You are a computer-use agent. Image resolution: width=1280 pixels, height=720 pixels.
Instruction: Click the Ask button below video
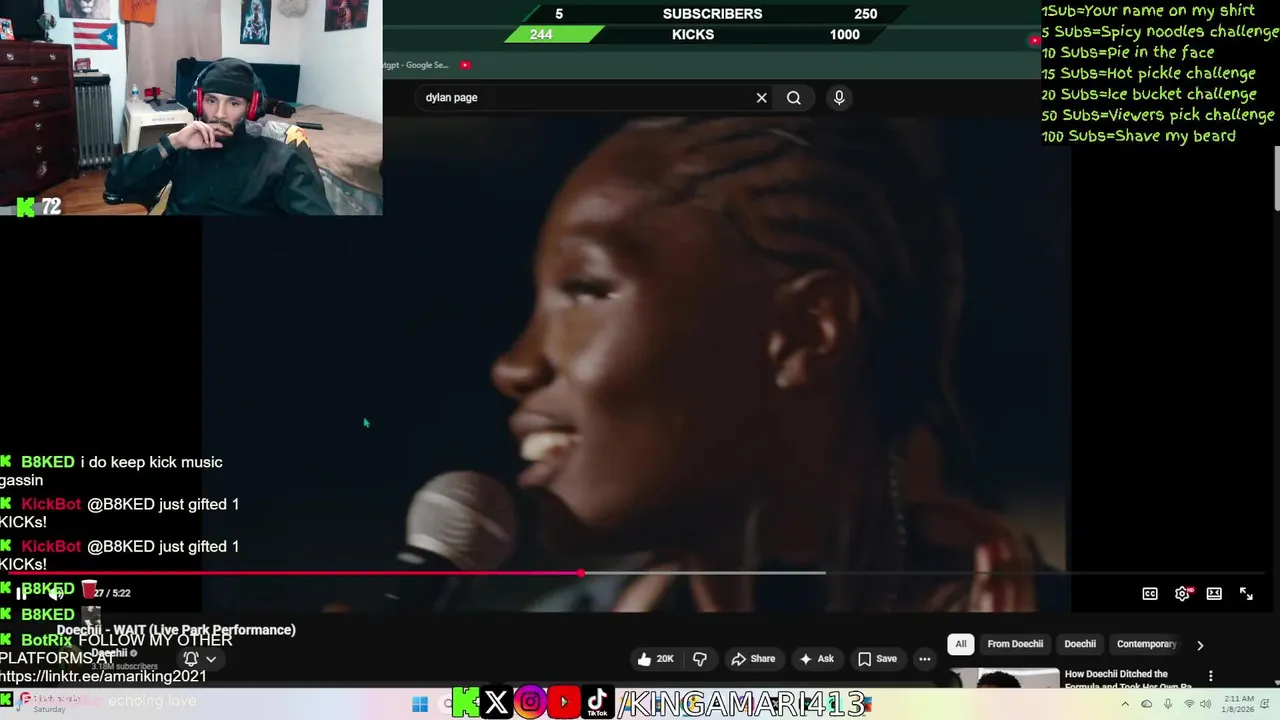[816, 659]
